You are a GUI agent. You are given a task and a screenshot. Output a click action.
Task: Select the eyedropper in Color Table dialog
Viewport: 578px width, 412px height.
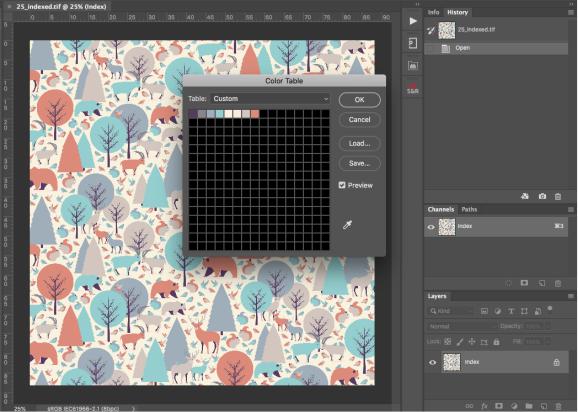[347, 225]
